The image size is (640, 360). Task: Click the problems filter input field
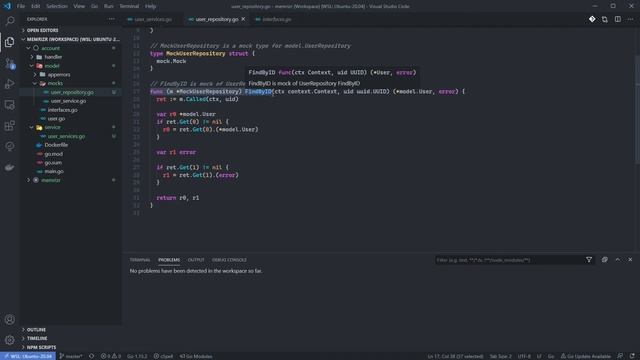pos(509,260)
